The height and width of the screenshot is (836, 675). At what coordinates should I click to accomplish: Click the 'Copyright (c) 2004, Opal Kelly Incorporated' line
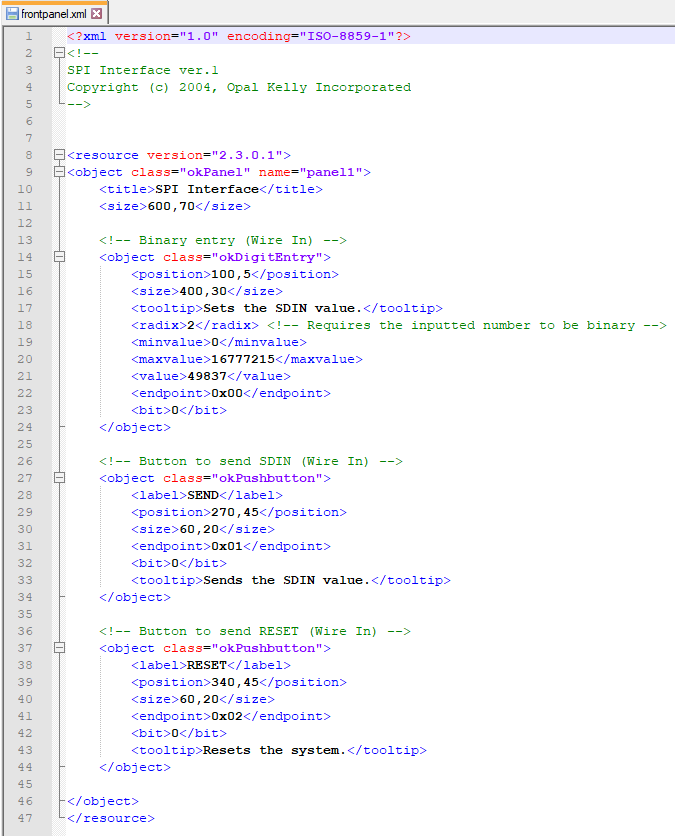pos(239,87)
